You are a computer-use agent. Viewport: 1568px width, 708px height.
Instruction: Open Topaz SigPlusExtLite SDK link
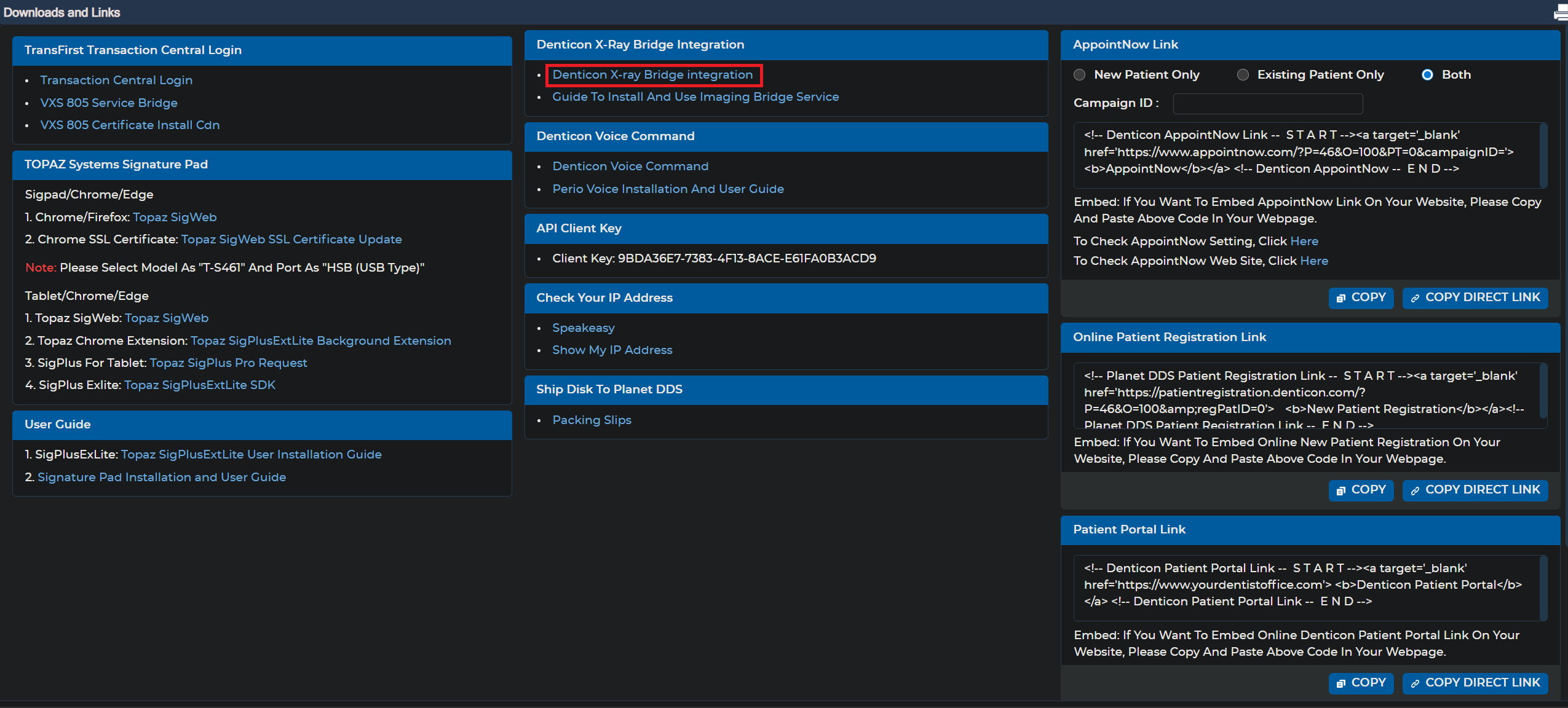[x=200, y=385]
